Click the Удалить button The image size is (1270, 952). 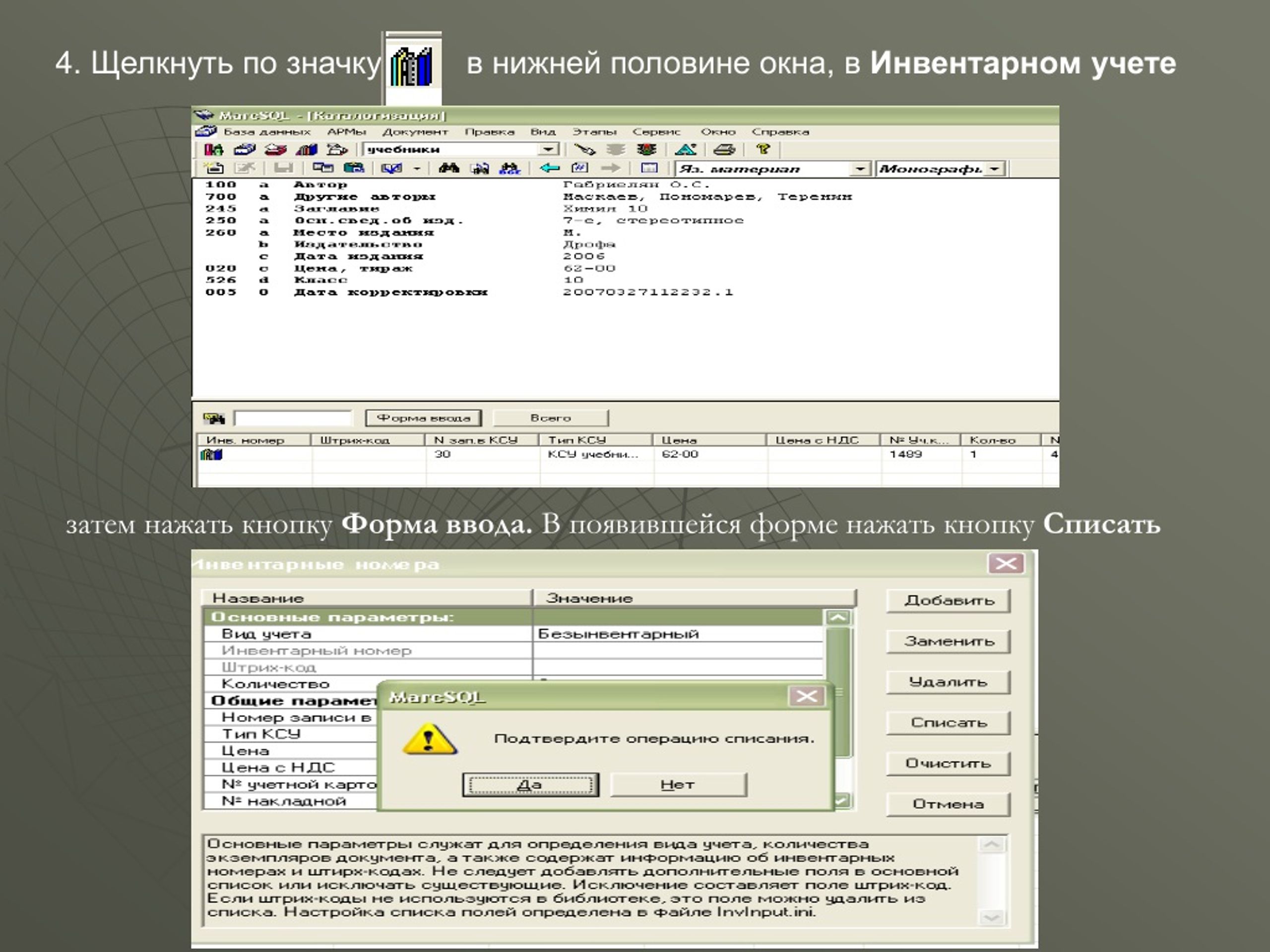pos(949,682)
